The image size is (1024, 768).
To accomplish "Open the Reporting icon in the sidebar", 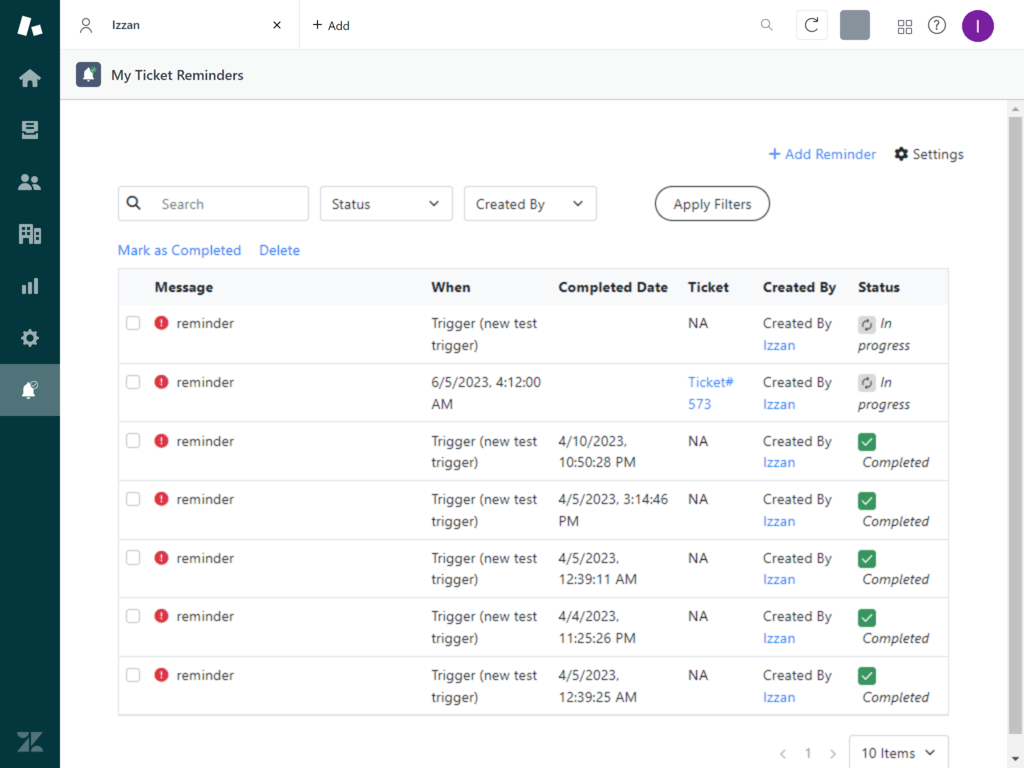I will point(30,285).
